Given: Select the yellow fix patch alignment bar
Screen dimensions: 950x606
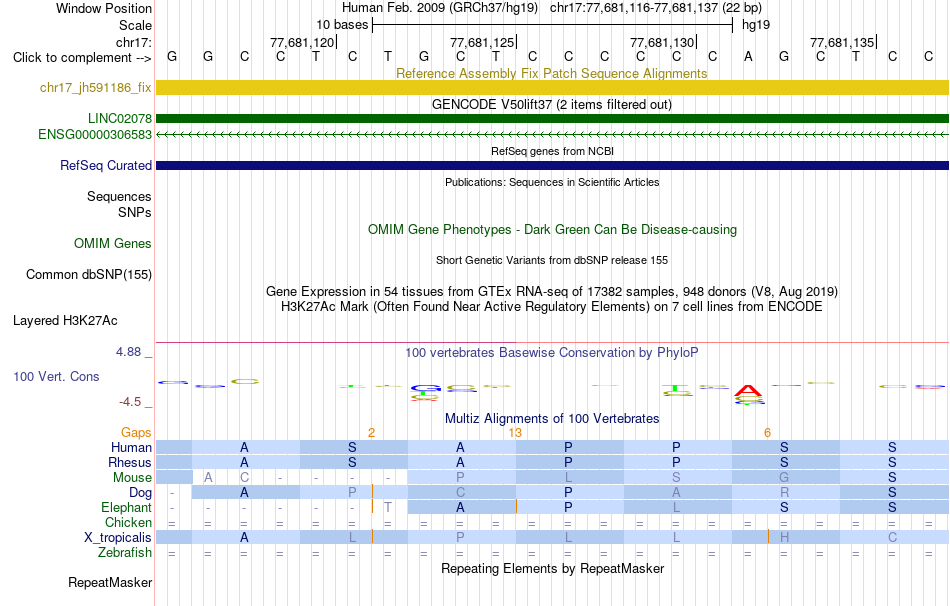Looking at the screenshot, I should point(552,87).
